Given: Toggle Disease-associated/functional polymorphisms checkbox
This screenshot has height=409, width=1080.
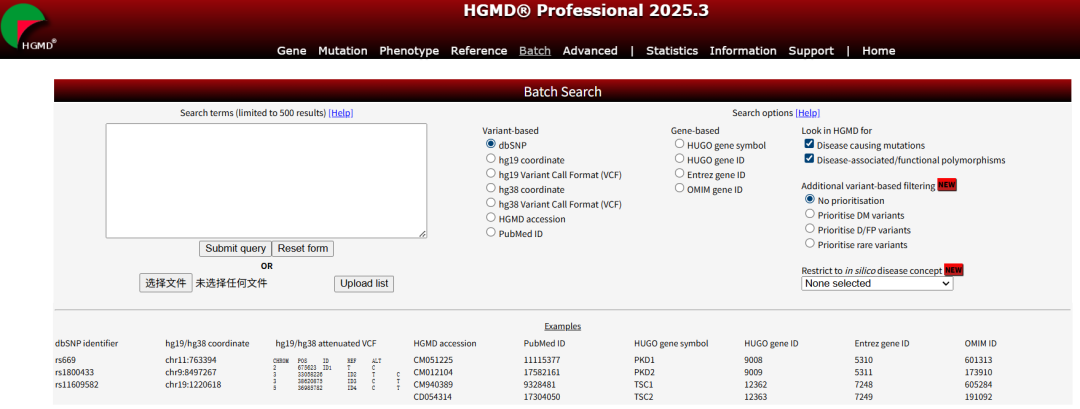Looking at the screenshot, I should click(x=809, y=159).
